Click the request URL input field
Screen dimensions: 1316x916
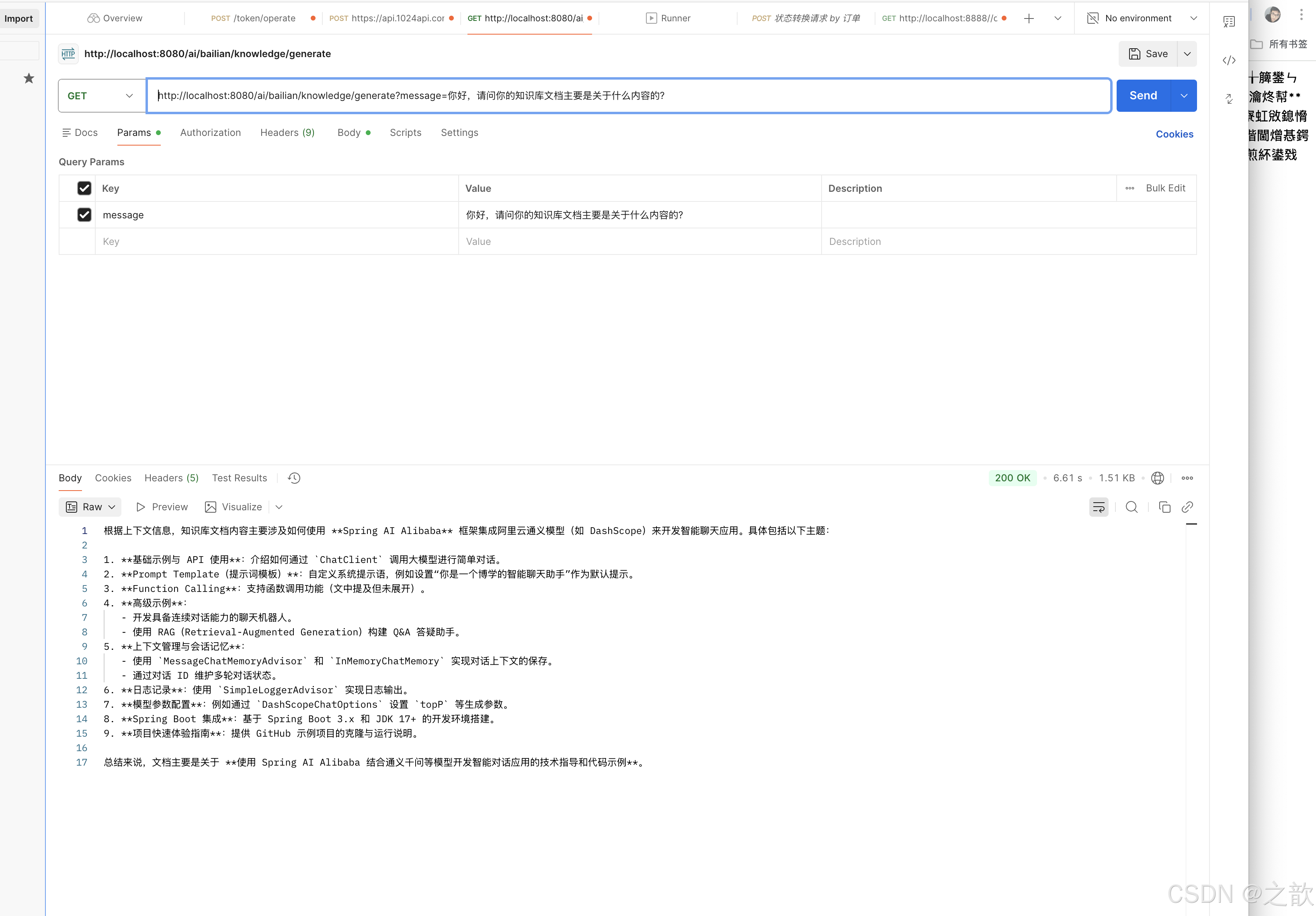point(628,96)
